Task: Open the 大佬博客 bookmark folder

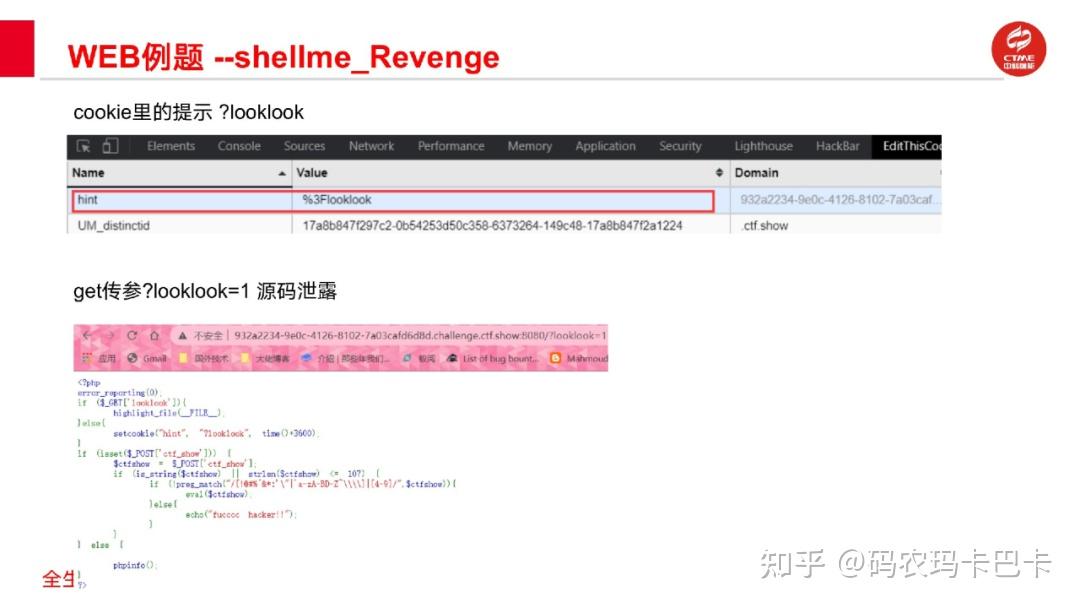Action: tap(265, 358)
